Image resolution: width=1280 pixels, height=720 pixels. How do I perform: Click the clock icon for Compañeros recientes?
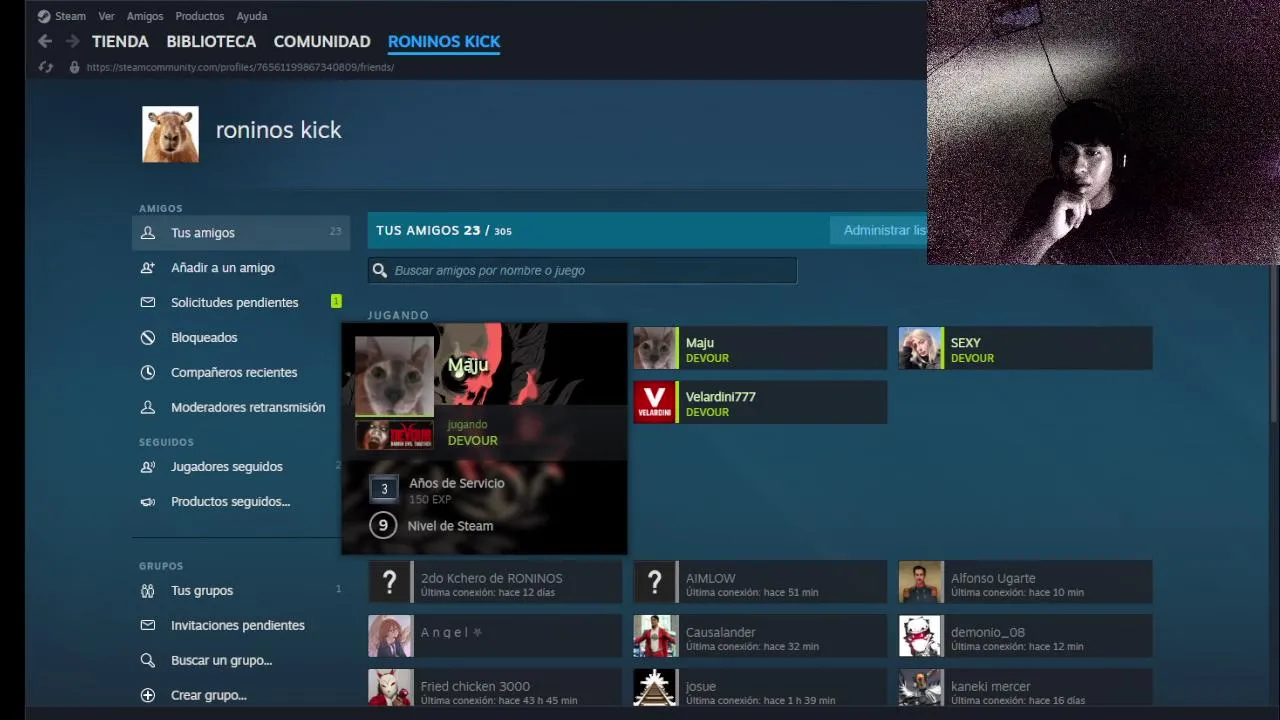tap(148, 372)
